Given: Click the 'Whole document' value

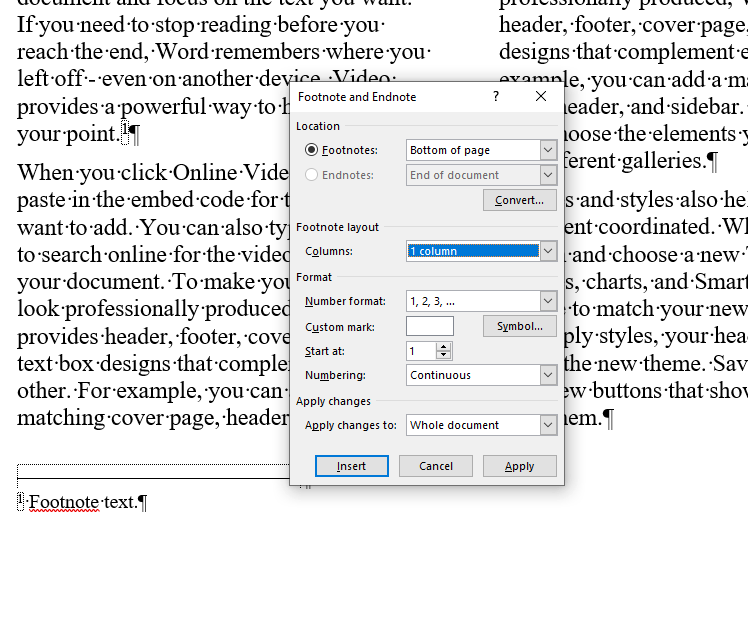Looking at the screenshot, I should 455,425.
